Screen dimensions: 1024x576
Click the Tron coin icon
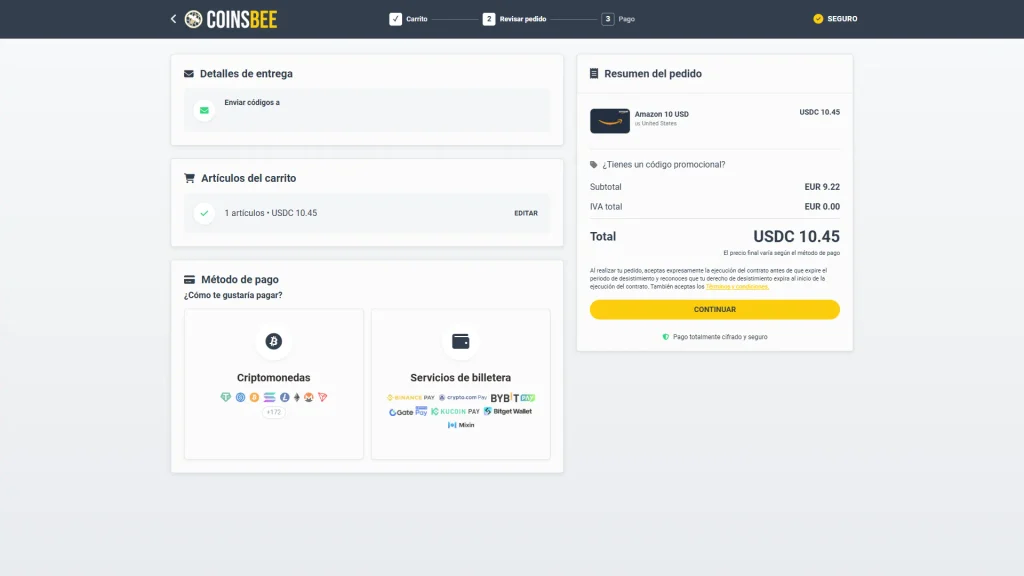[323, 397]
